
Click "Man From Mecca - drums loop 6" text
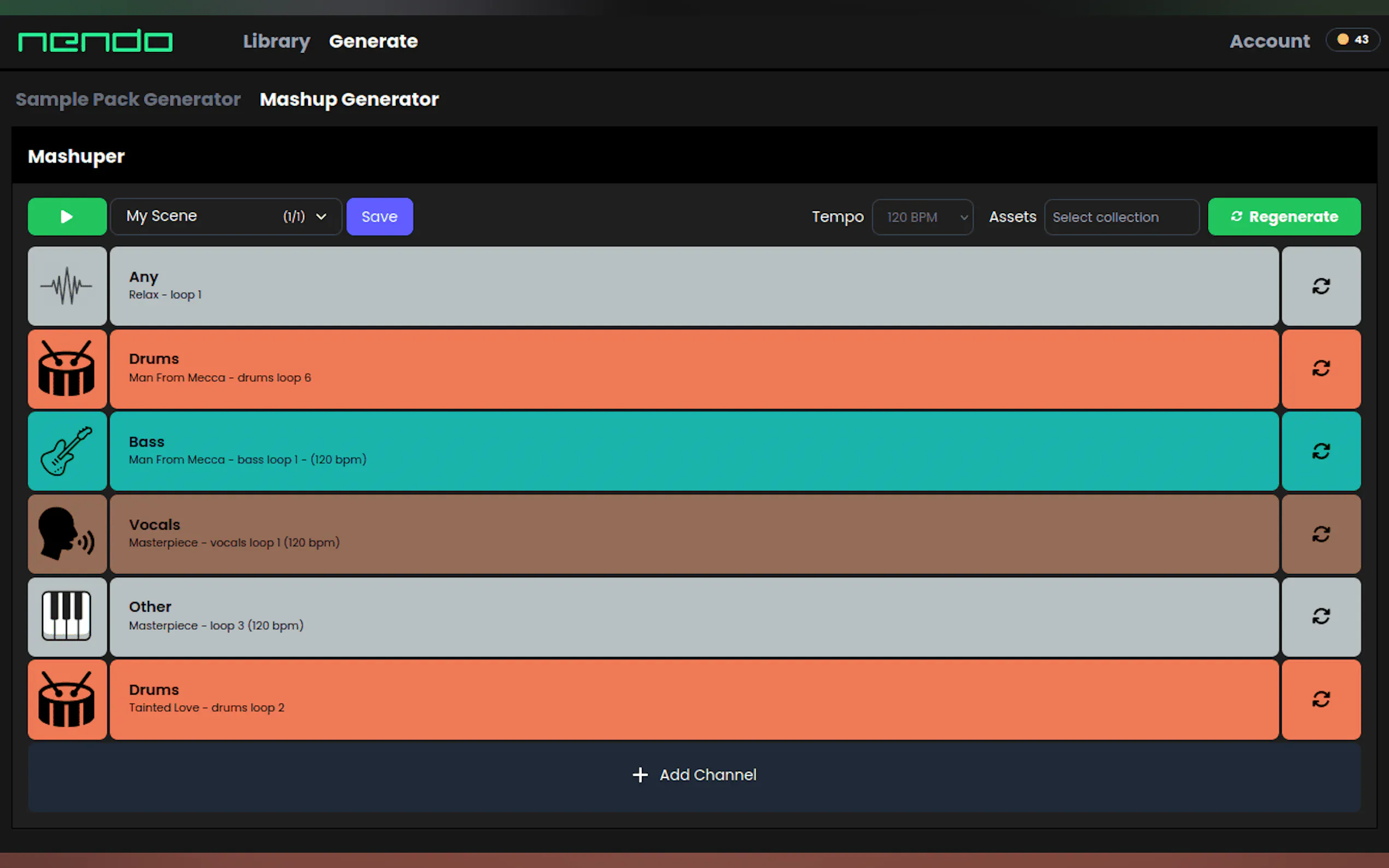pyautogui.click(x=220, y=378)
